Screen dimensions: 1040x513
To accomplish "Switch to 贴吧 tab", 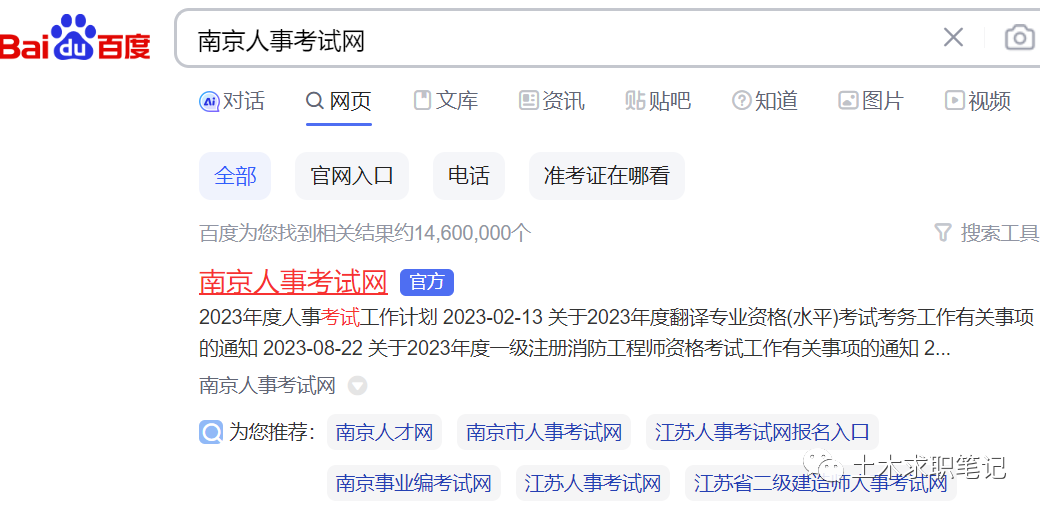I will tap(658, 101).
